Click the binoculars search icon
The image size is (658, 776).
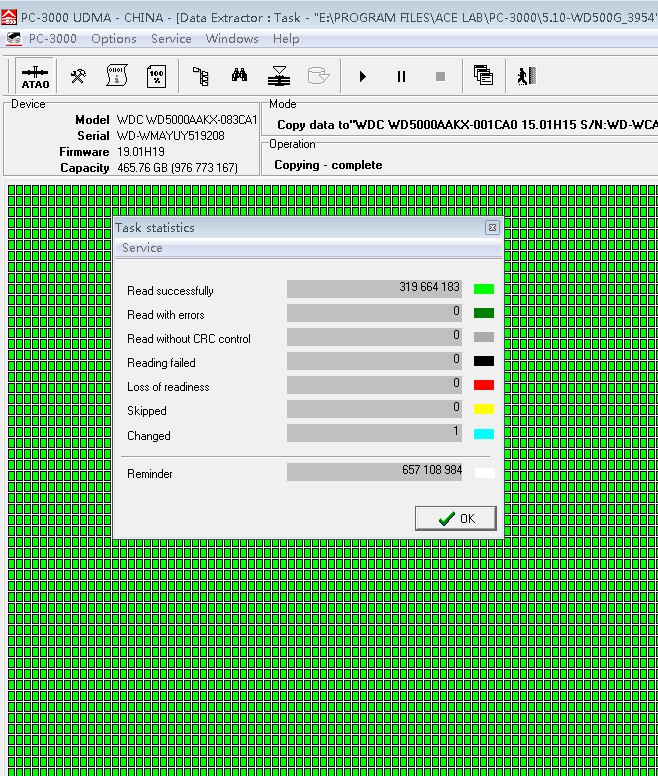pos(240,77)
